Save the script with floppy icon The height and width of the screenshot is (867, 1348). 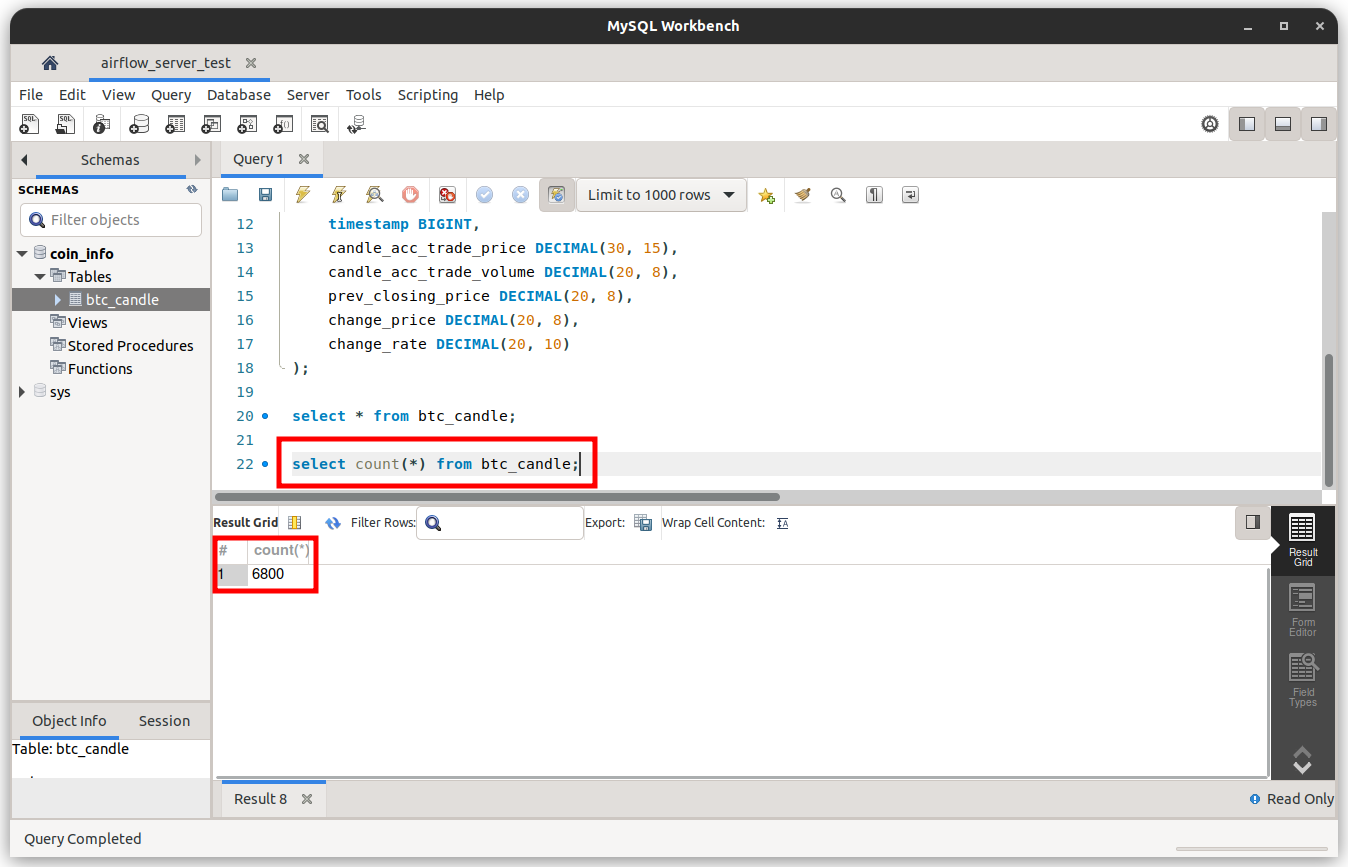[x=265, y=195]
